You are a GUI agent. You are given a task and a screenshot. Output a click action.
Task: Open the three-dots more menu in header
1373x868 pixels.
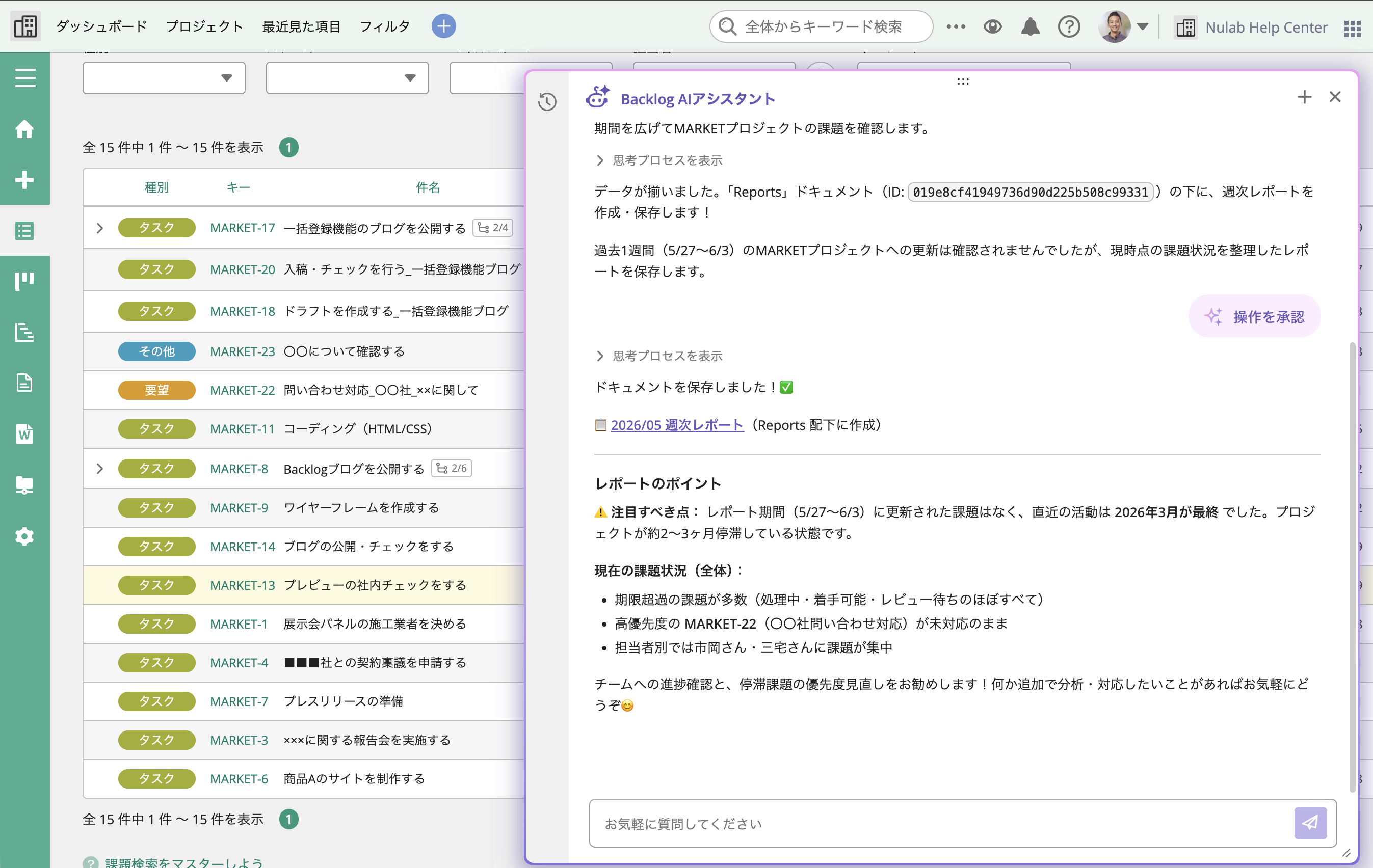pos(956,26)
